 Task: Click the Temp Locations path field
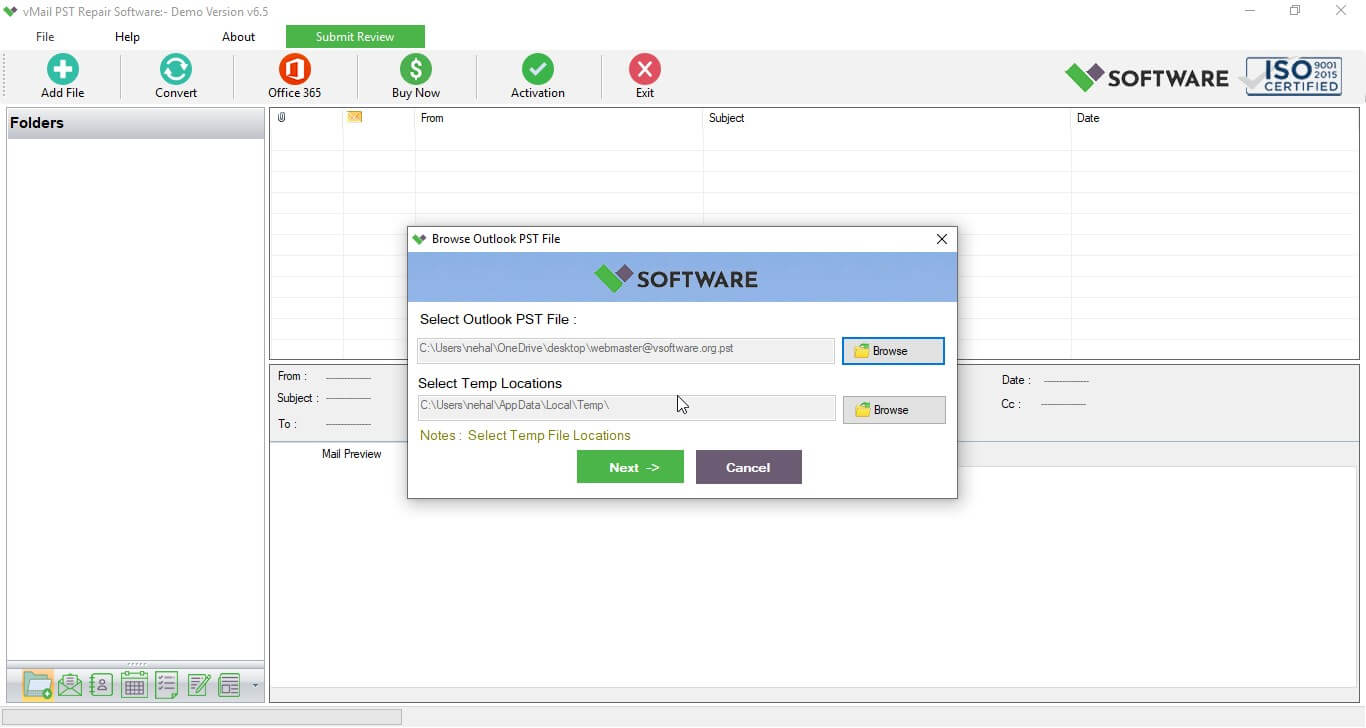coord(626,406)
